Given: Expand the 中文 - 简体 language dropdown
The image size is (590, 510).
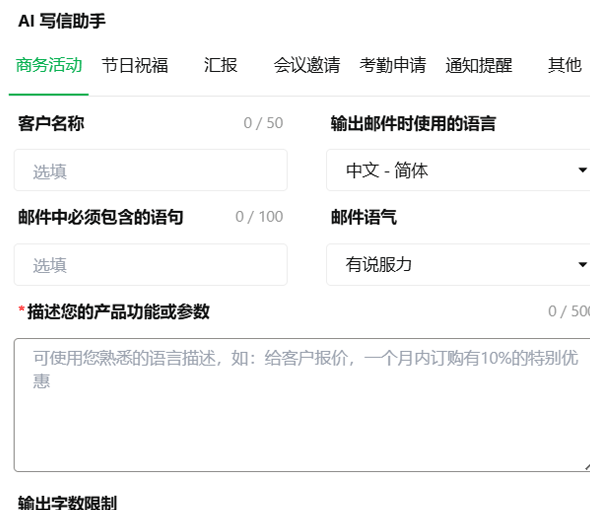Looking at the screenshot, I should coord(458,170).
